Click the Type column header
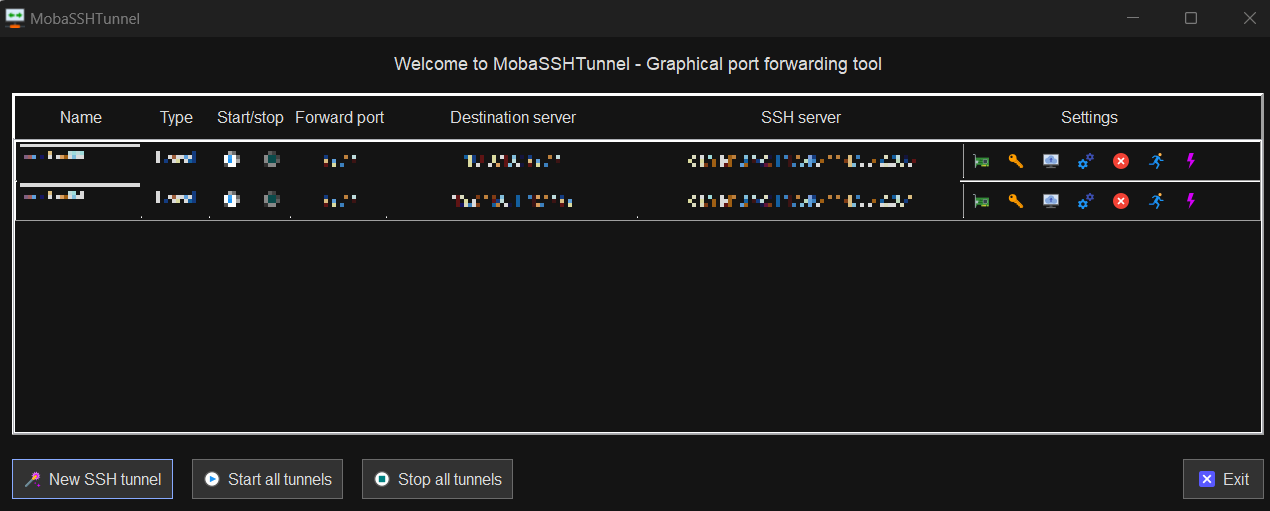 click(176, 117)
